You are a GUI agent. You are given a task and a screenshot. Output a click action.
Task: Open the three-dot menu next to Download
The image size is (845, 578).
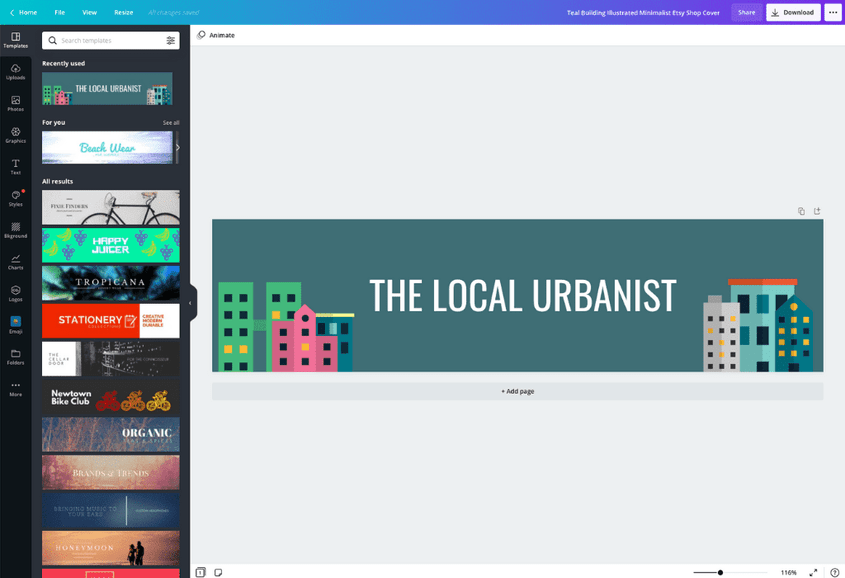pos(833,12)
